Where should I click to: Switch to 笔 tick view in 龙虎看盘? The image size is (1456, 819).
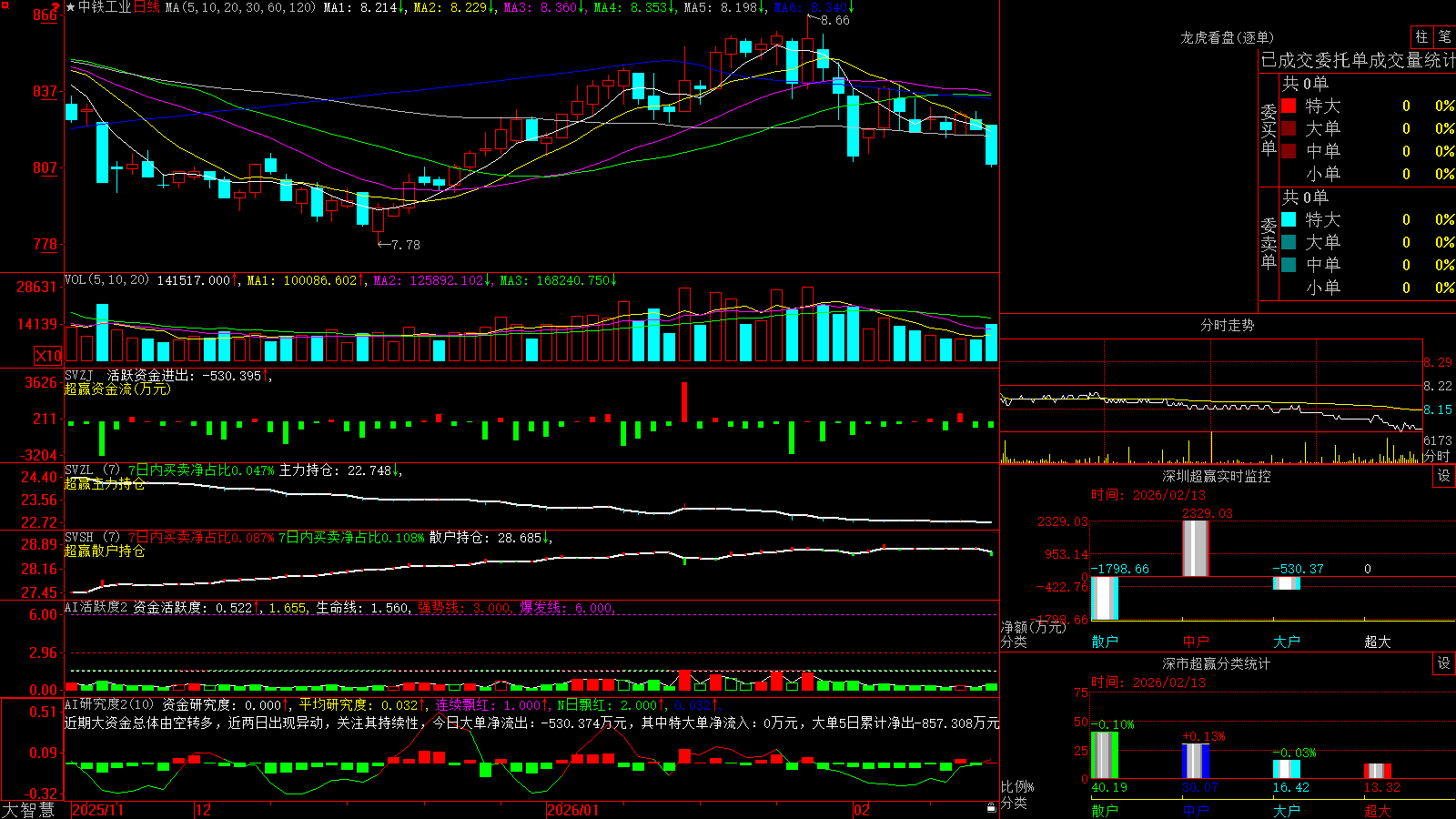(1444, 37)
